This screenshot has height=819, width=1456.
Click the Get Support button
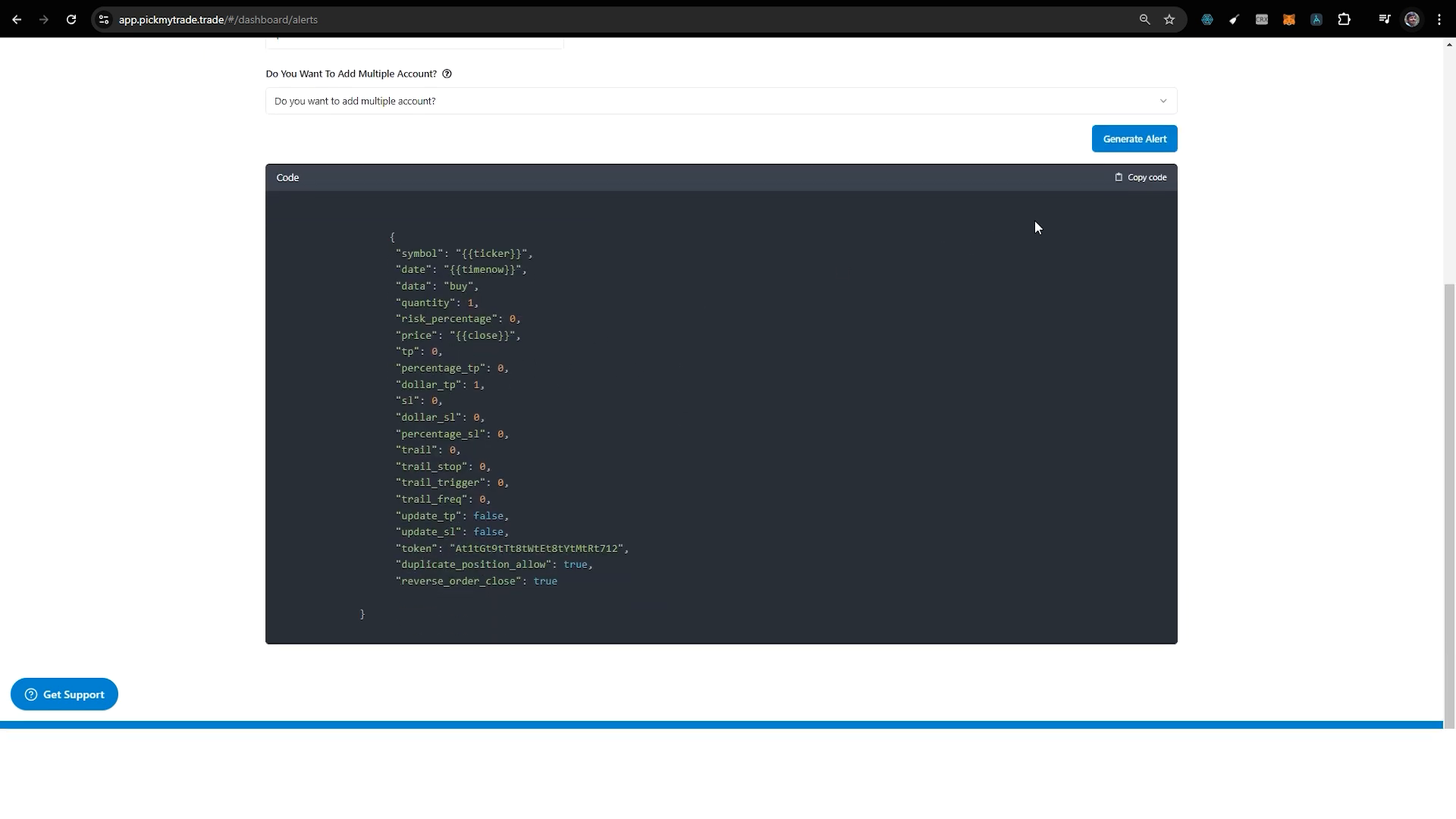click(x=64, y=695)
